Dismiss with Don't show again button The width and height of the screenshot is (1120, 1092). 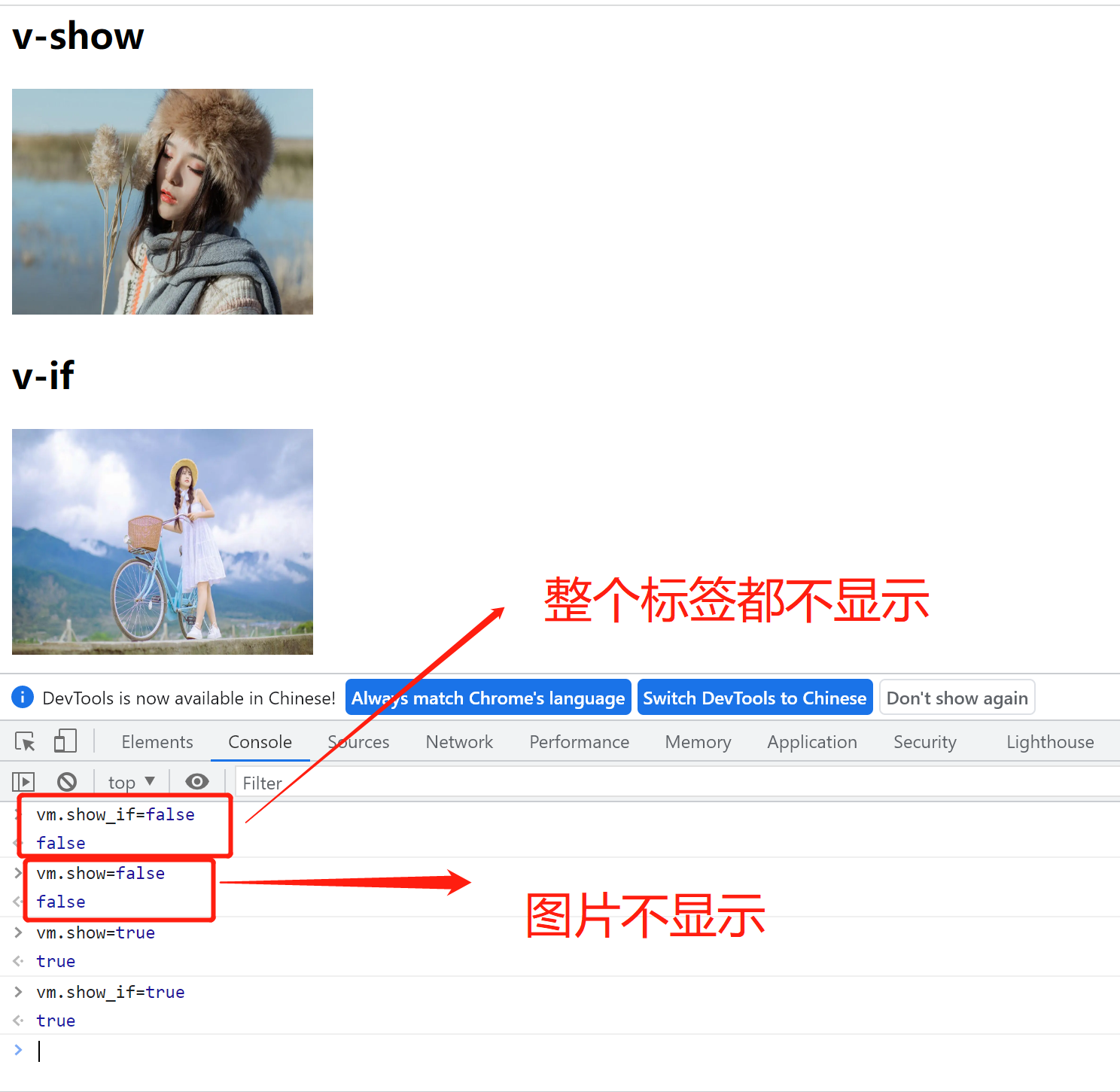[957, 698]
